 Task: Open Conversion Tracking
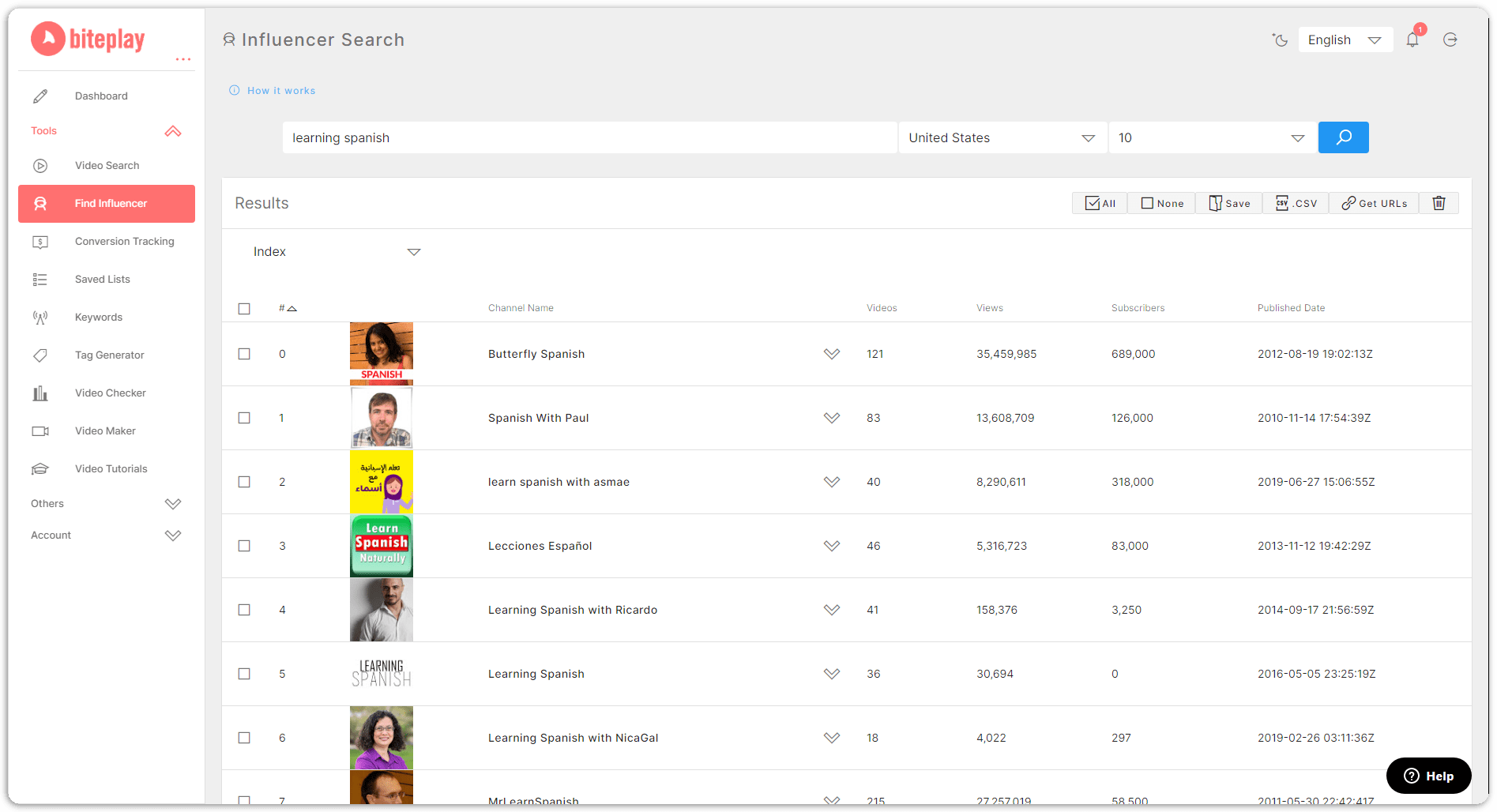point(124,241)
